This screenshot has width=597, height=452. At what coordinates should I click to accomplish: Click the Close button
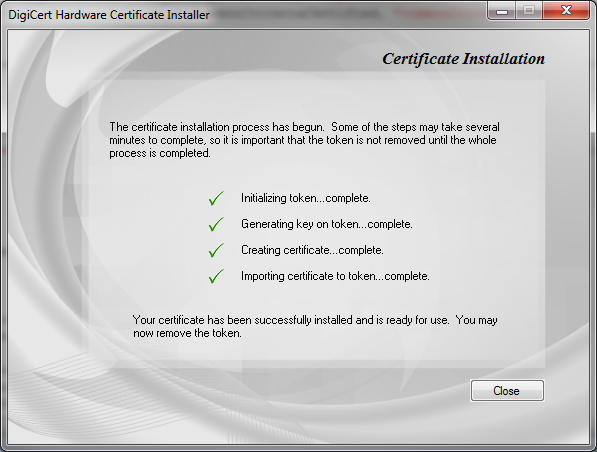click(x=507, y=390)
